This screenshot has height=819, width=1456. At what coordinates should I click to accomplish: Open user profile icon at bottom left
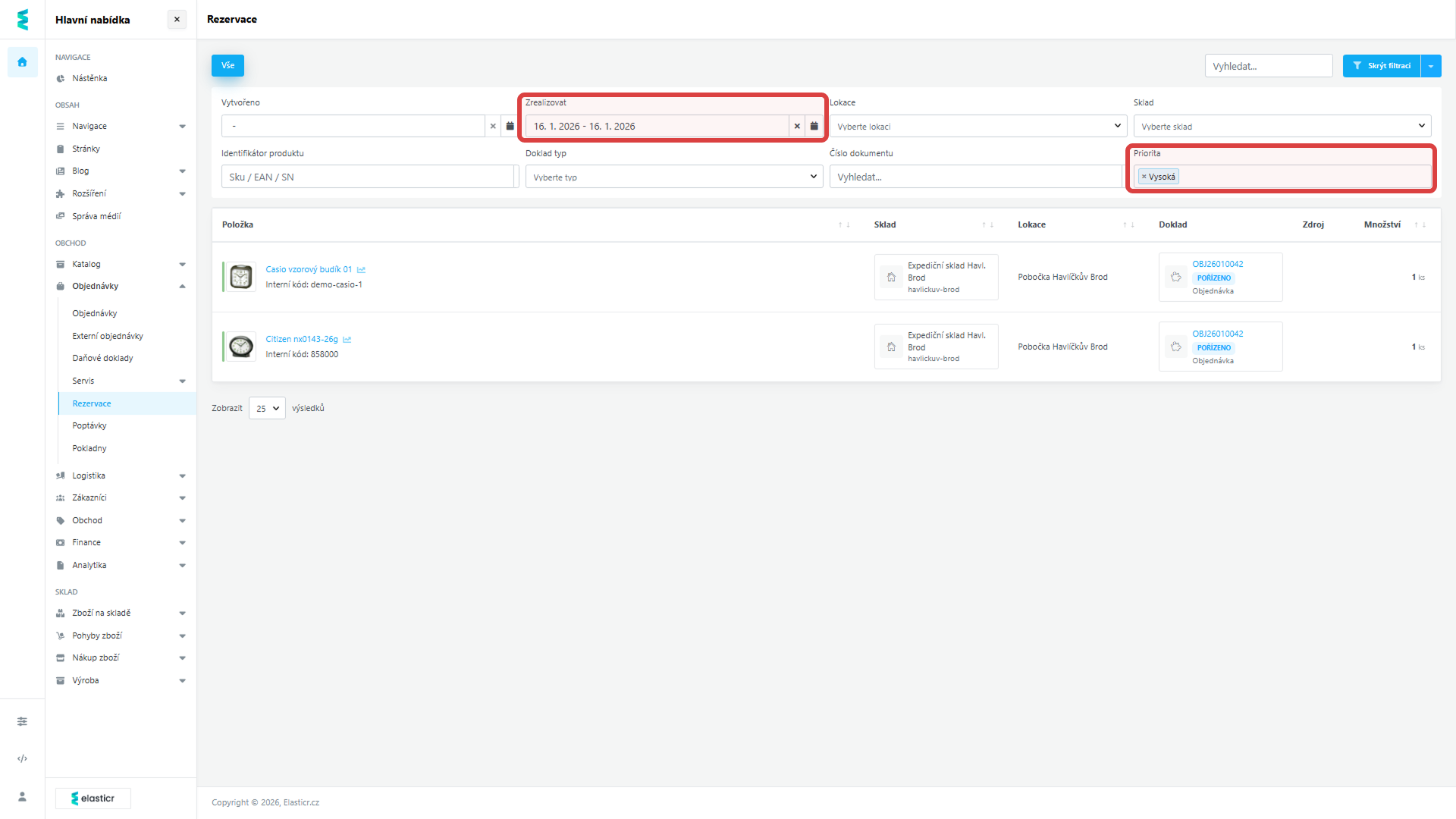coord(22,796)
